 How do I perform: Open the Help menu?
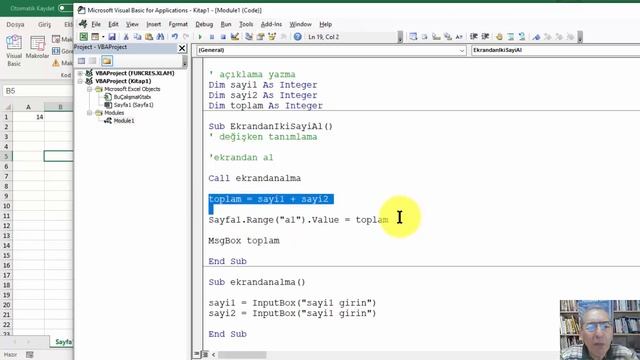pyautogui.click(x=325, y=24)
